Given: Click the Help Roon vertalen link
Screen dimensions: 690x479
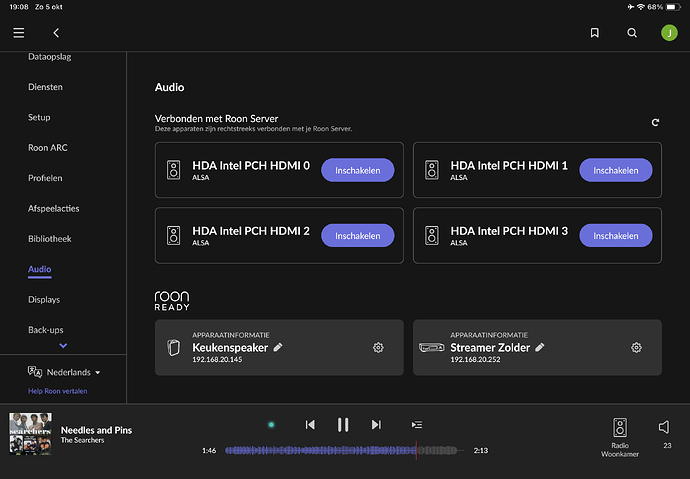Looking at the screenshot, I should [57, 391].
